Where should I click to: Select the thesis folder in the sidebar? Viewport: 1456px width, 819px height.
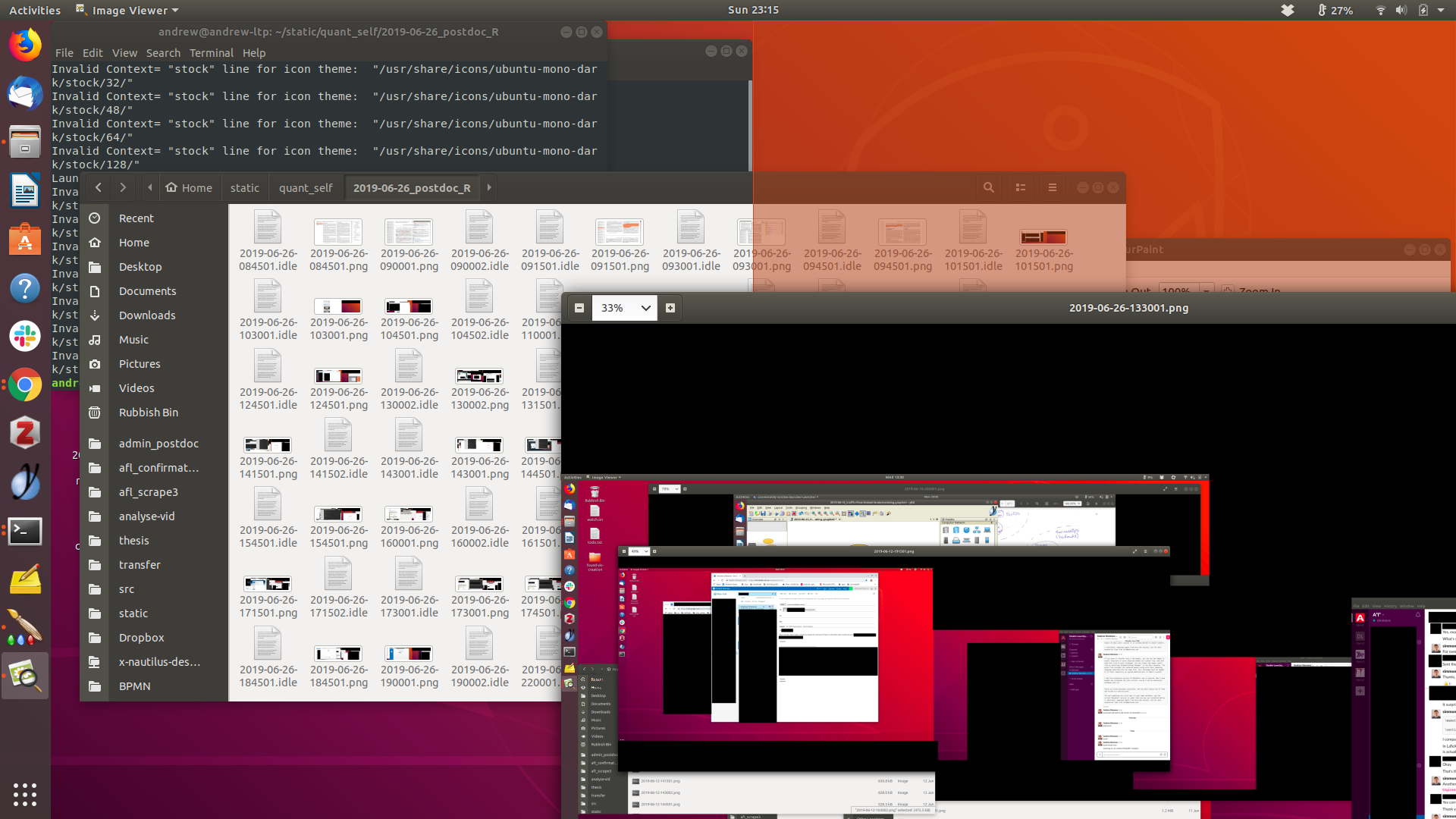click(x=133, y=541)
